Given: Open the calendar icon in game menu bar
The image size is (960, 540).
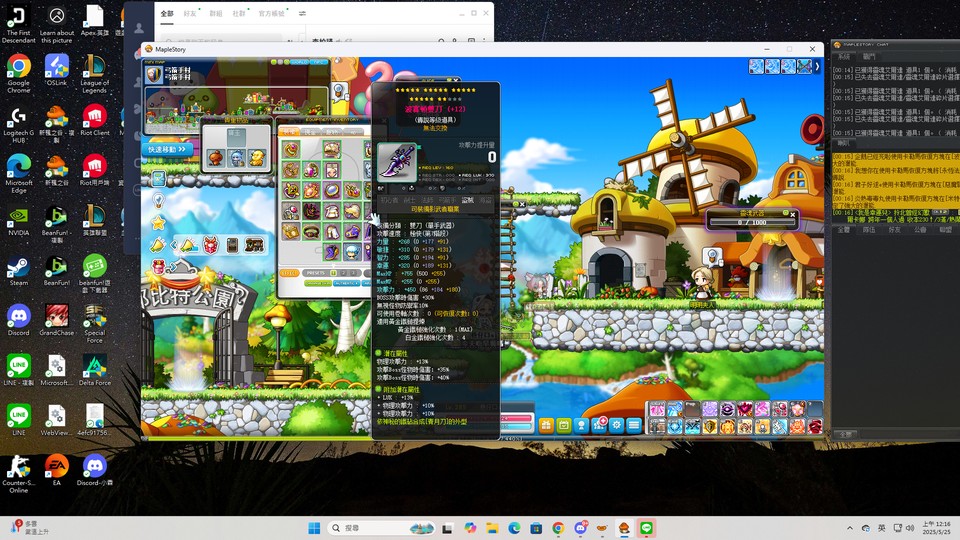Looking at the screenshot, I should click(x=564, y=424).
